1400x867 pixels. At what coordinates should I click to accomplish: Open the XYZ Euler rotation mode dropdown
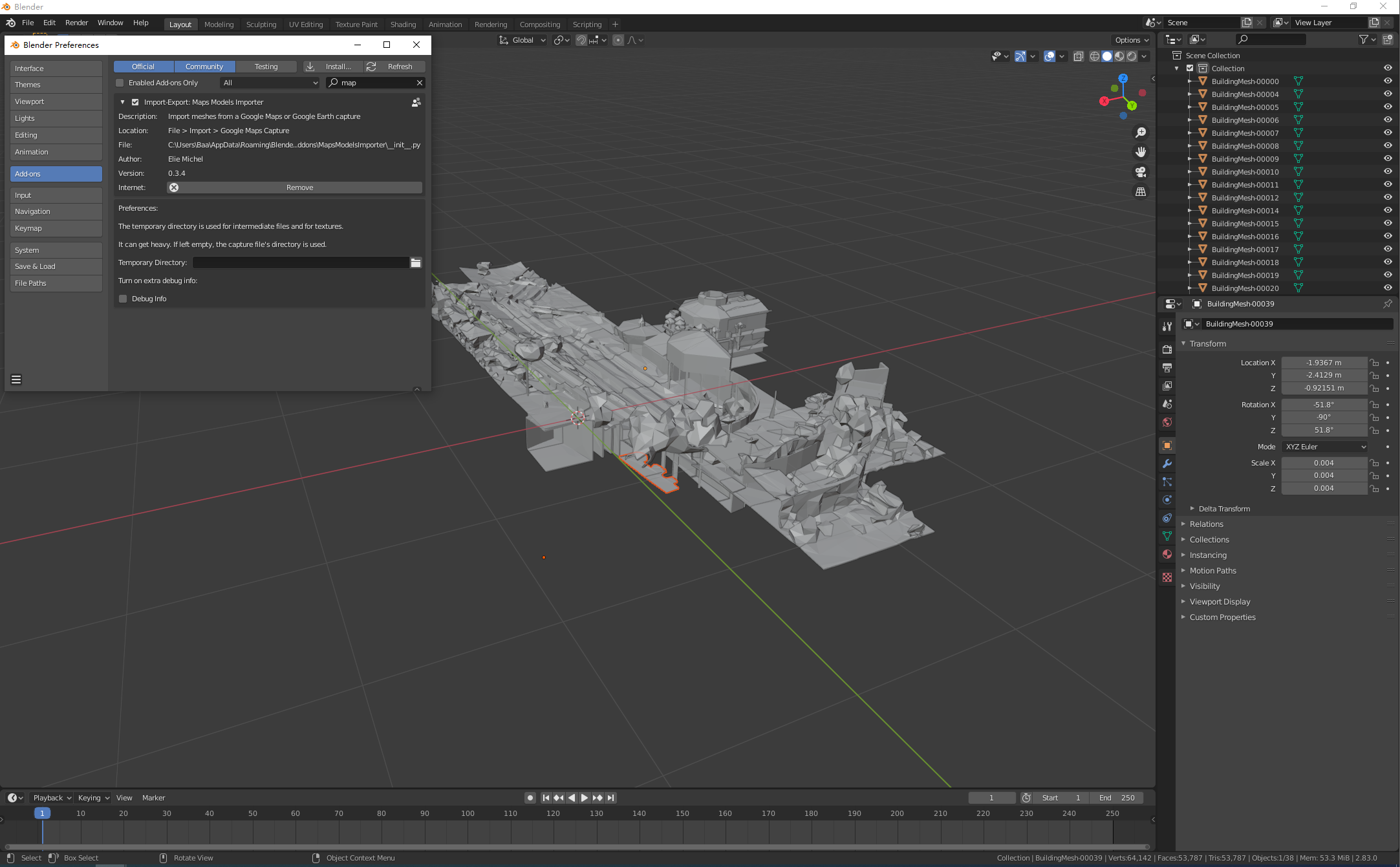[x=1324, y=447]
